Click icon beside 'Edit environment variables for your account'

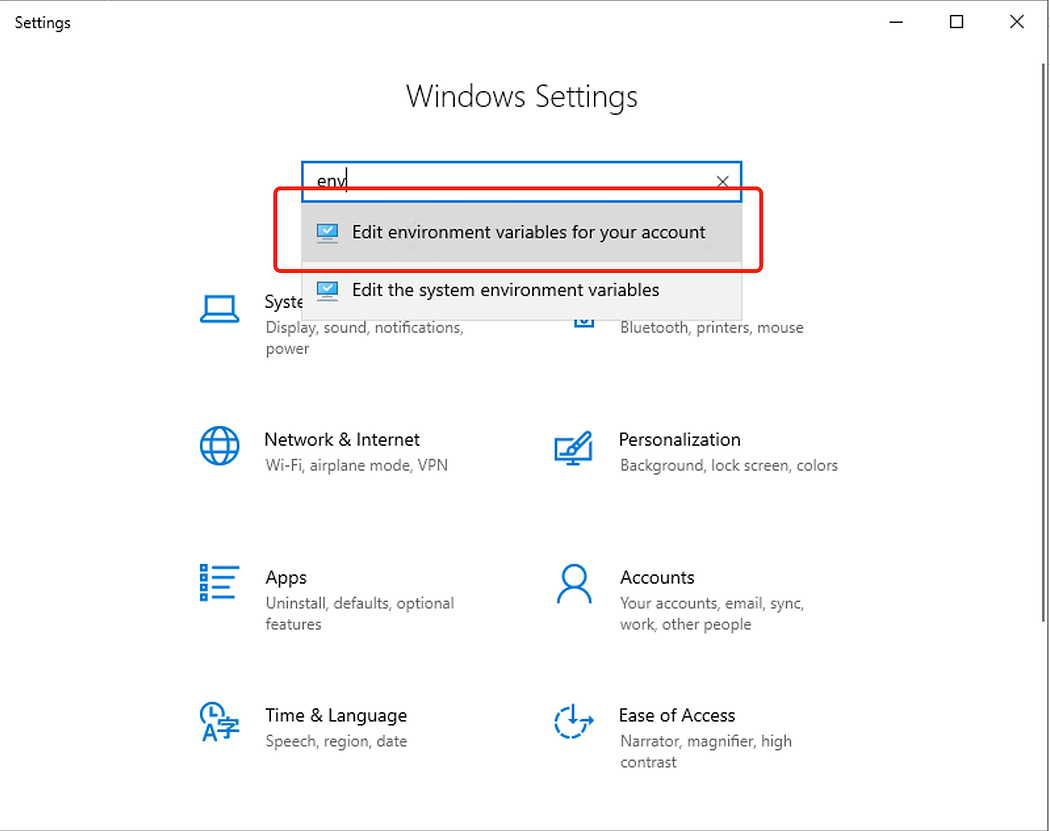pos(327,232)
